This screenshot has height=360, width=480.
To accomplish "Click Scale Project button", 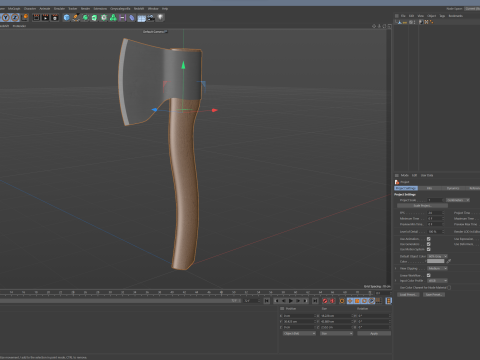I will (422, 206).
